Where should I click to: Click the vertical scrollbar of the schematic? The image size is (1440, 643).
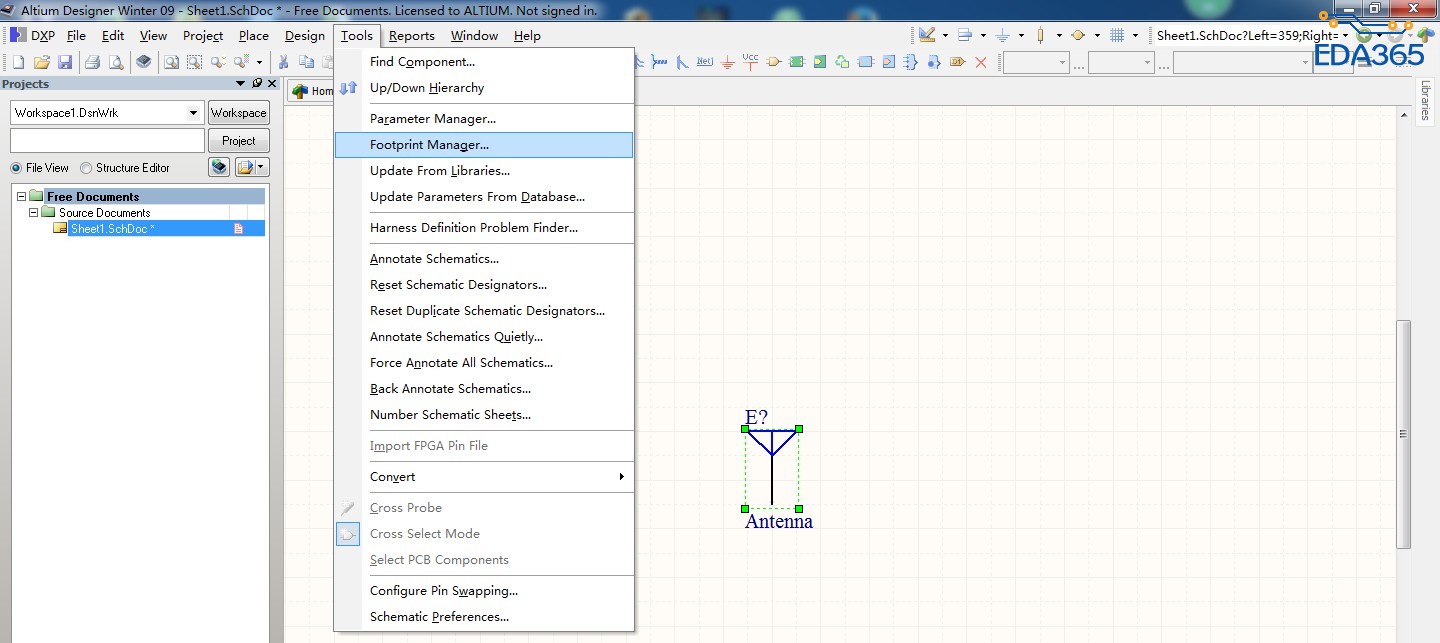point(1403,434)
